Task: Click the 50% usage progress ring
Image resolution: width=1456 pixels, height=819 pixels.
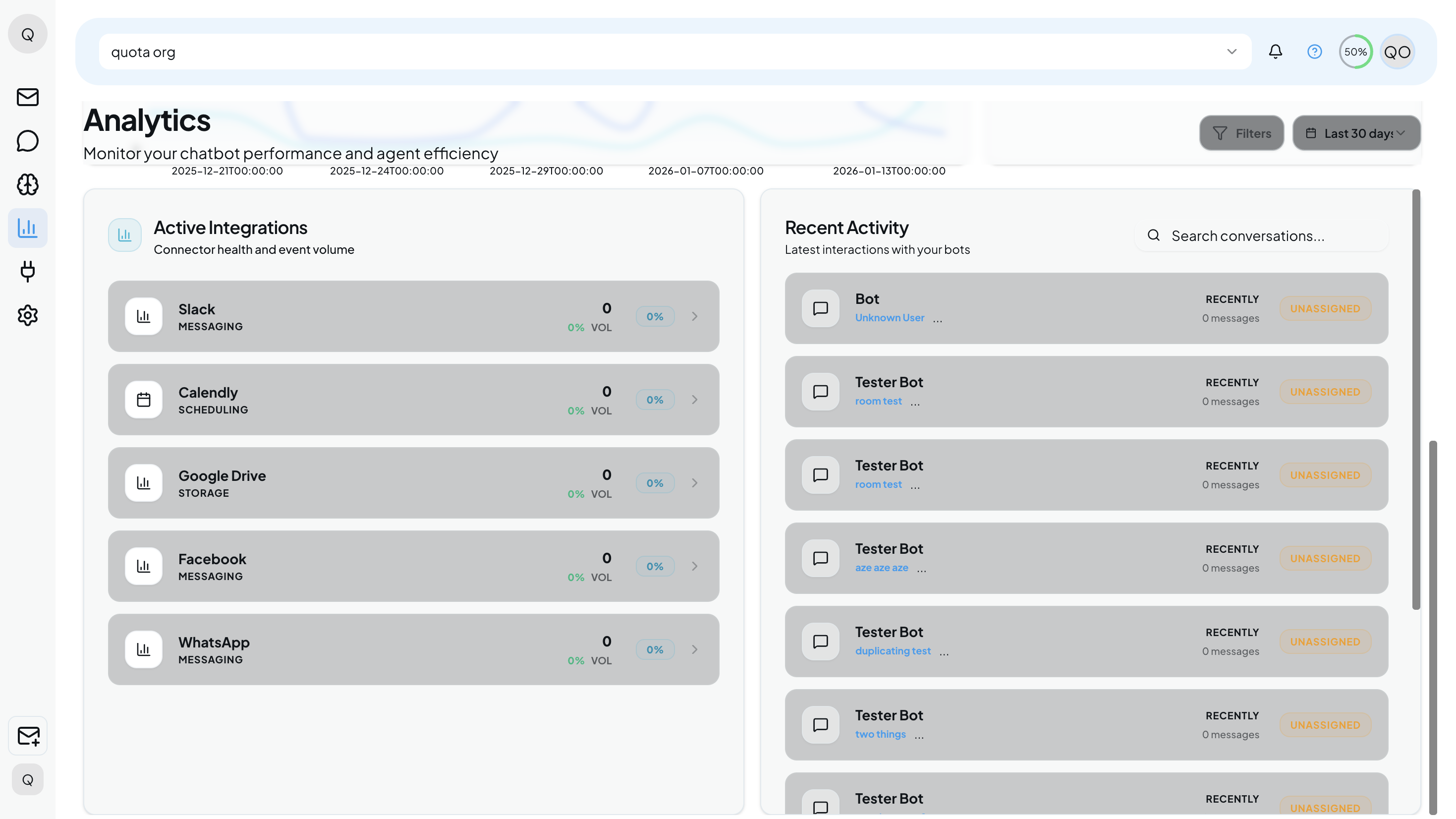Action: pos(1355,52)
